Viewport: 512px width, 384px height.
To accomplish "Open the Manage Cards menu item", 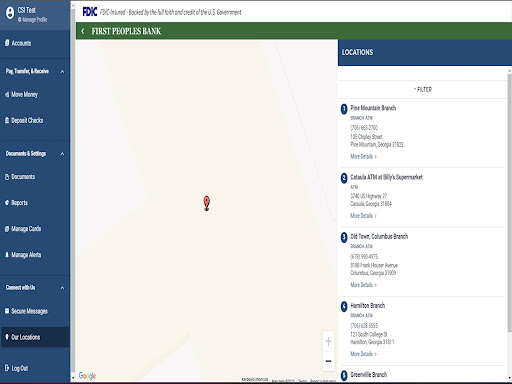I will [x=35, y=229].
